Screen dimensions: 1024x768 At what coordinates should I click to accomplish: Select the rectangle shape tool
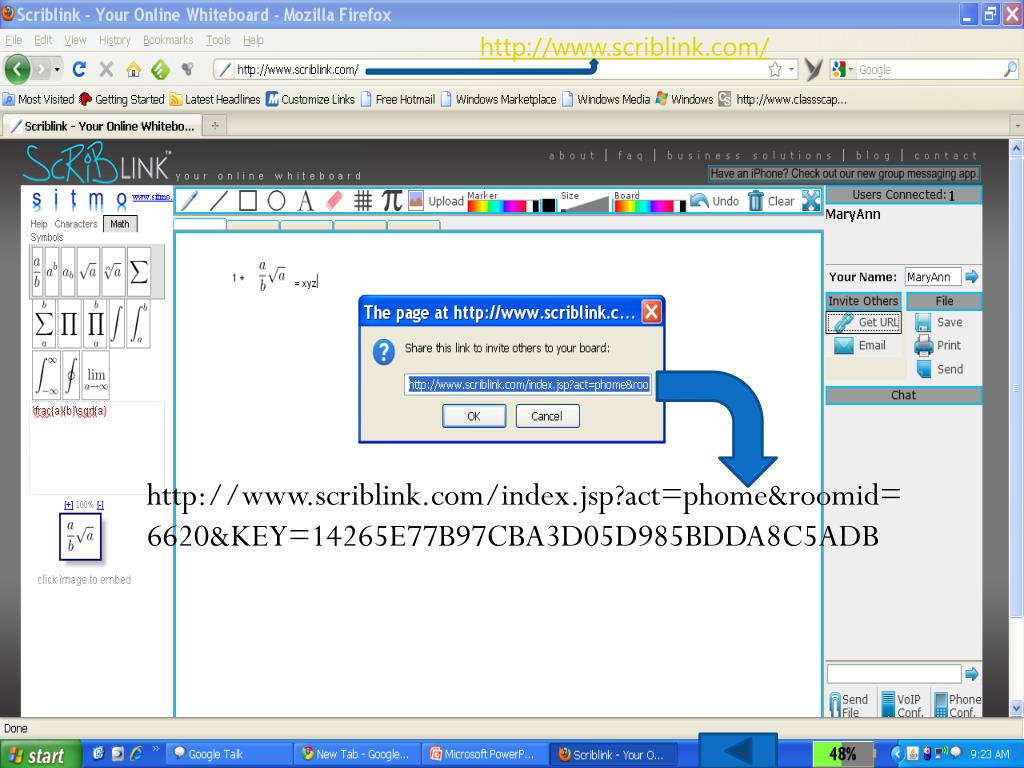tap(248, 201)
